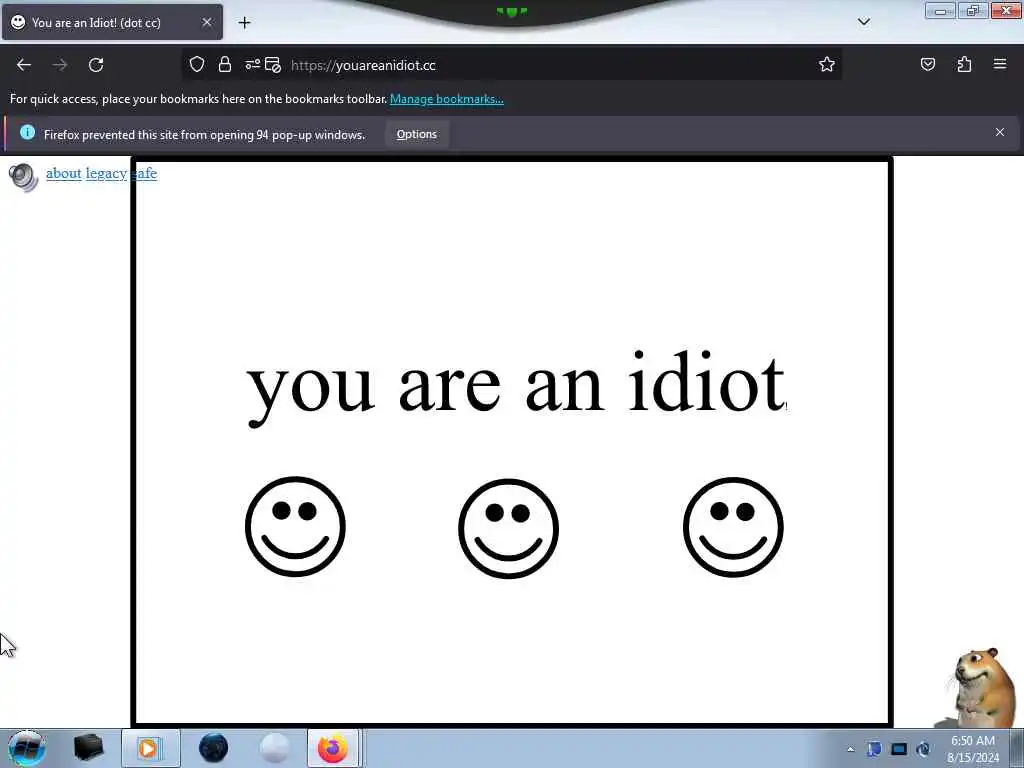Open the tracking protection shield

(197, 65)
